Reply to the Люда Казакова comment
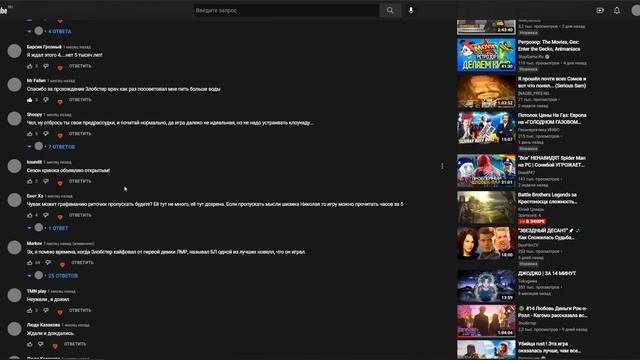The width and height of the screenshot is (640, 360). 75,344
